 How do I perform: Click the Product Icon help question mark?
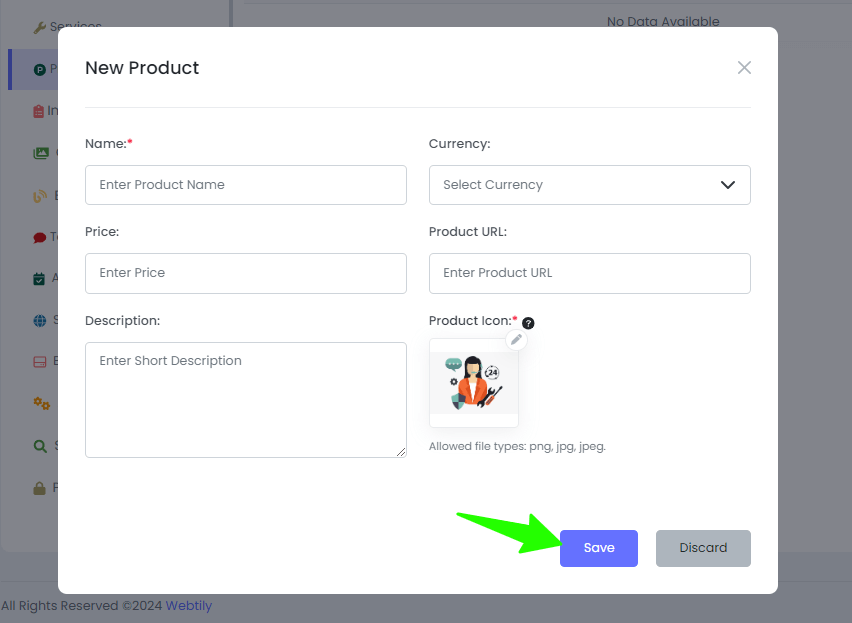point(528,323)
